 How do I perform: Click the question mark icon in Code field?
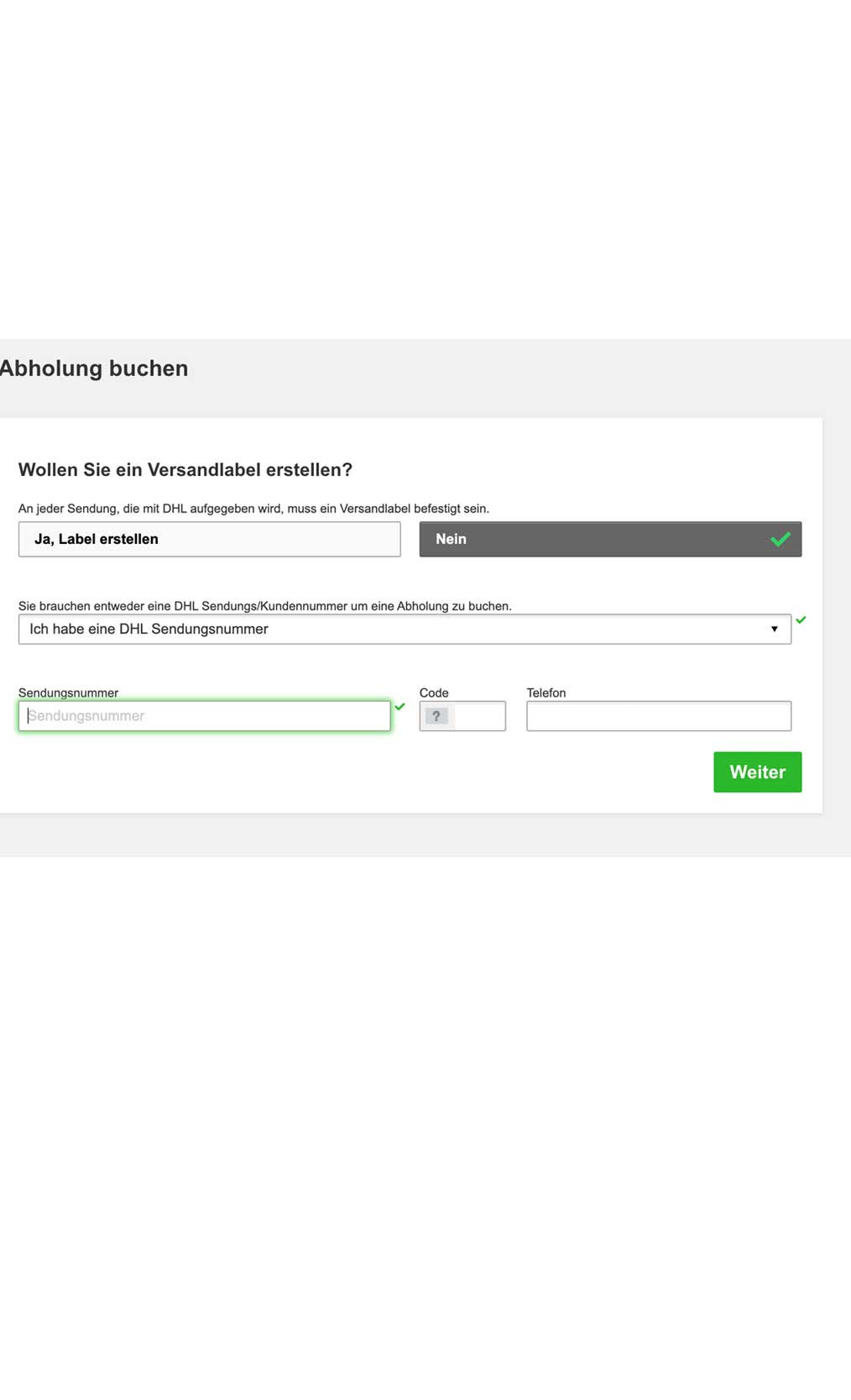(x=436, y=716)
